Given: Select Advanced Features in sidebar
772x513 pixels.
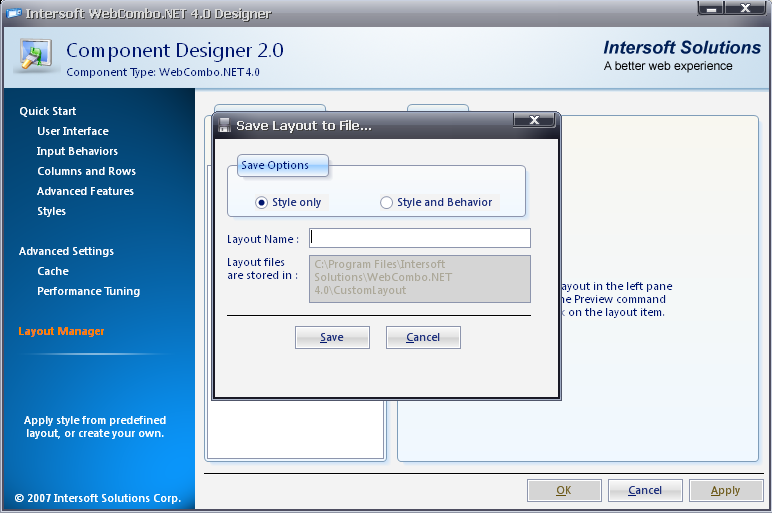Looking at the screenshot, I should (x=85, y=191).
